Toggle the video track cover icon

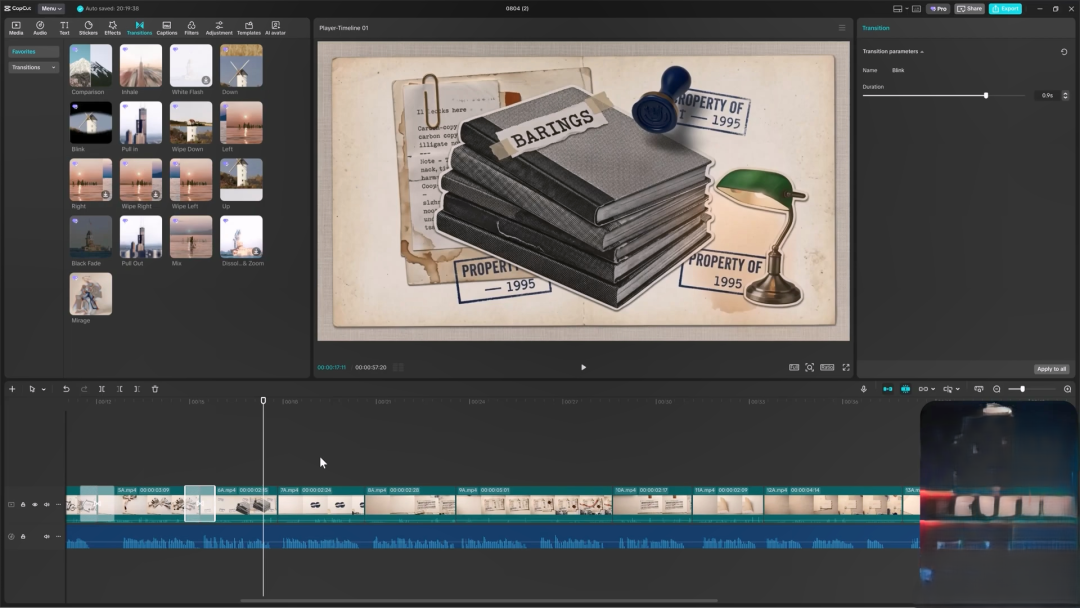pyautogui.click(x=11, y=505)
